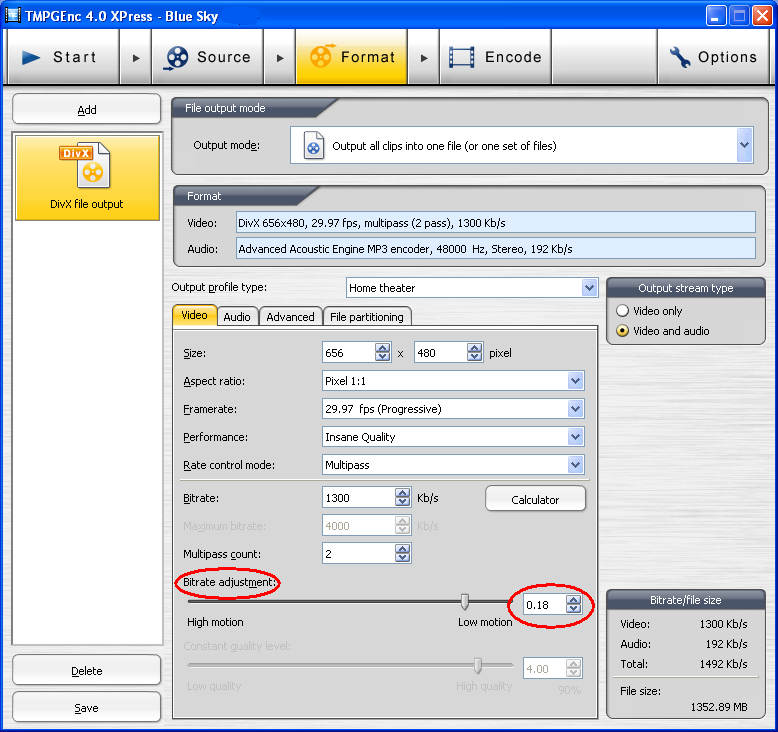Image resolution: width=778 pixels, height=732 pixels.
Task: Click the output mode file icon
Action: pyautogui.click(x=314, y=145)
